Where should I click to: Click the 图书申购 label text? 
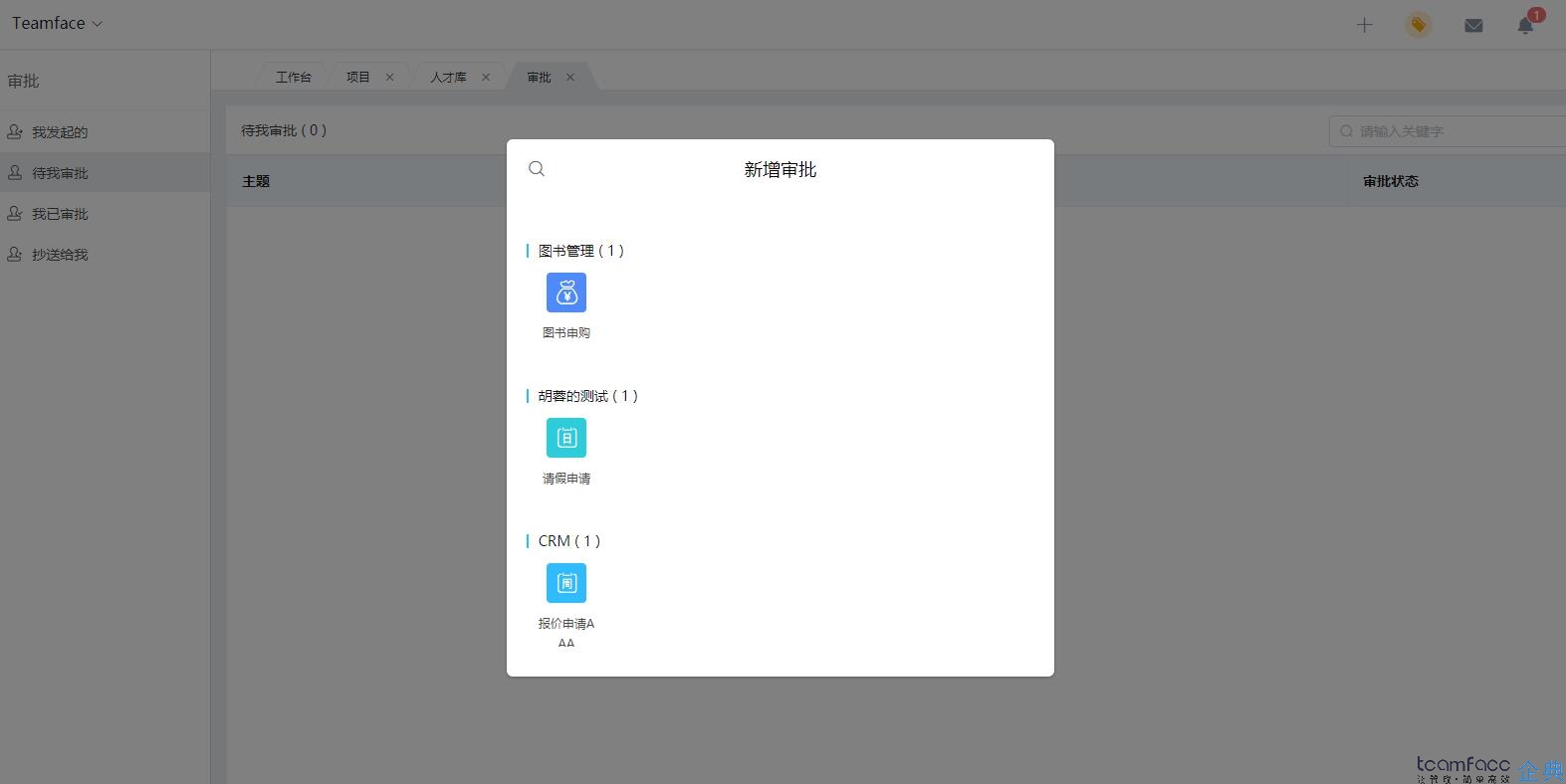click(x=566, y=332)
